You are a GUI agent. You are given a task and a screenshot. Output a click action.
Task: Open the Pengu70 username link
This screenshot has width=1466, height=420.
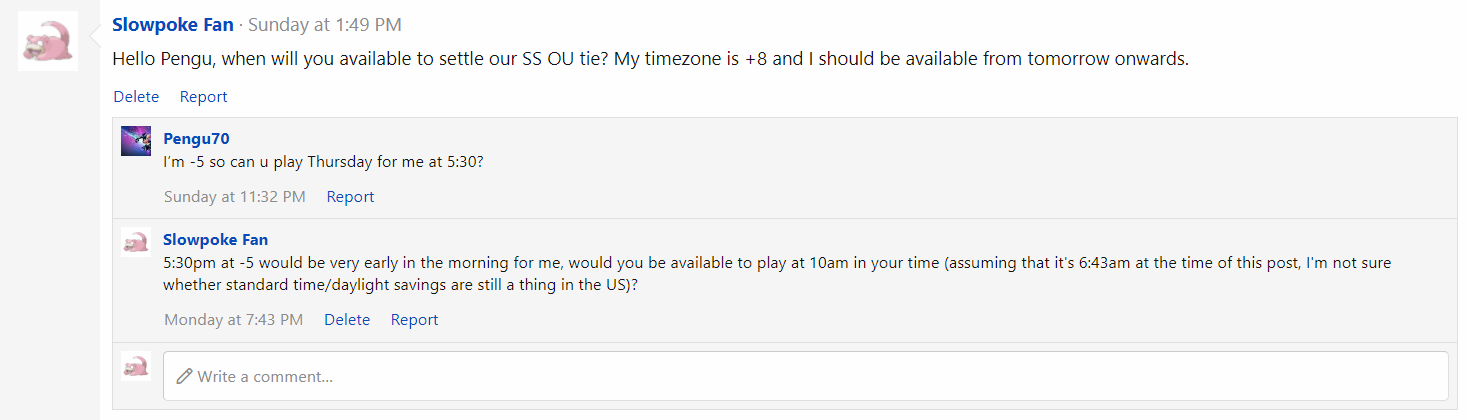coord(196,138)
